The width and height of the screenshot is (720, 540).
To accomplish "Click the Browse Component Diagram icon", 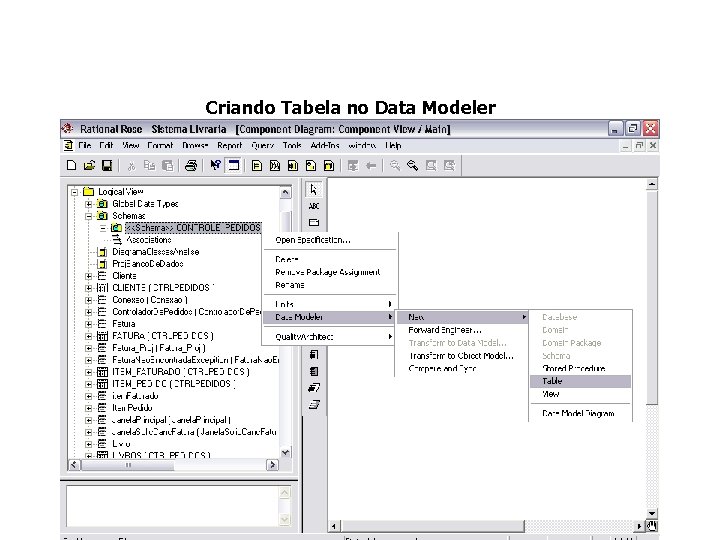I will click(x=293, y=166).
